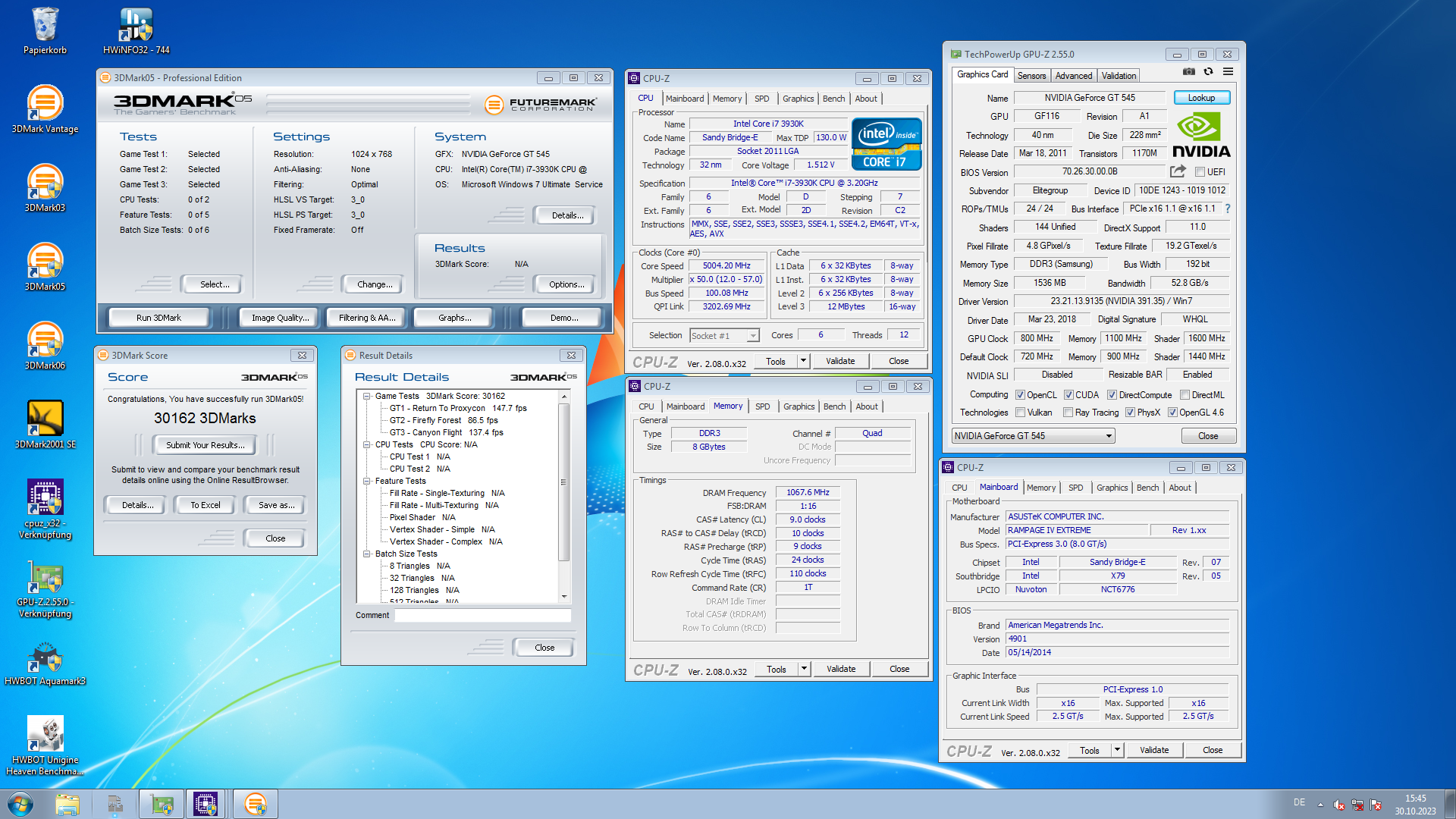Open the Mainboard tab in CPU-Z CPU window
The width and height of the screenshot is (1456, 819).
685,99
